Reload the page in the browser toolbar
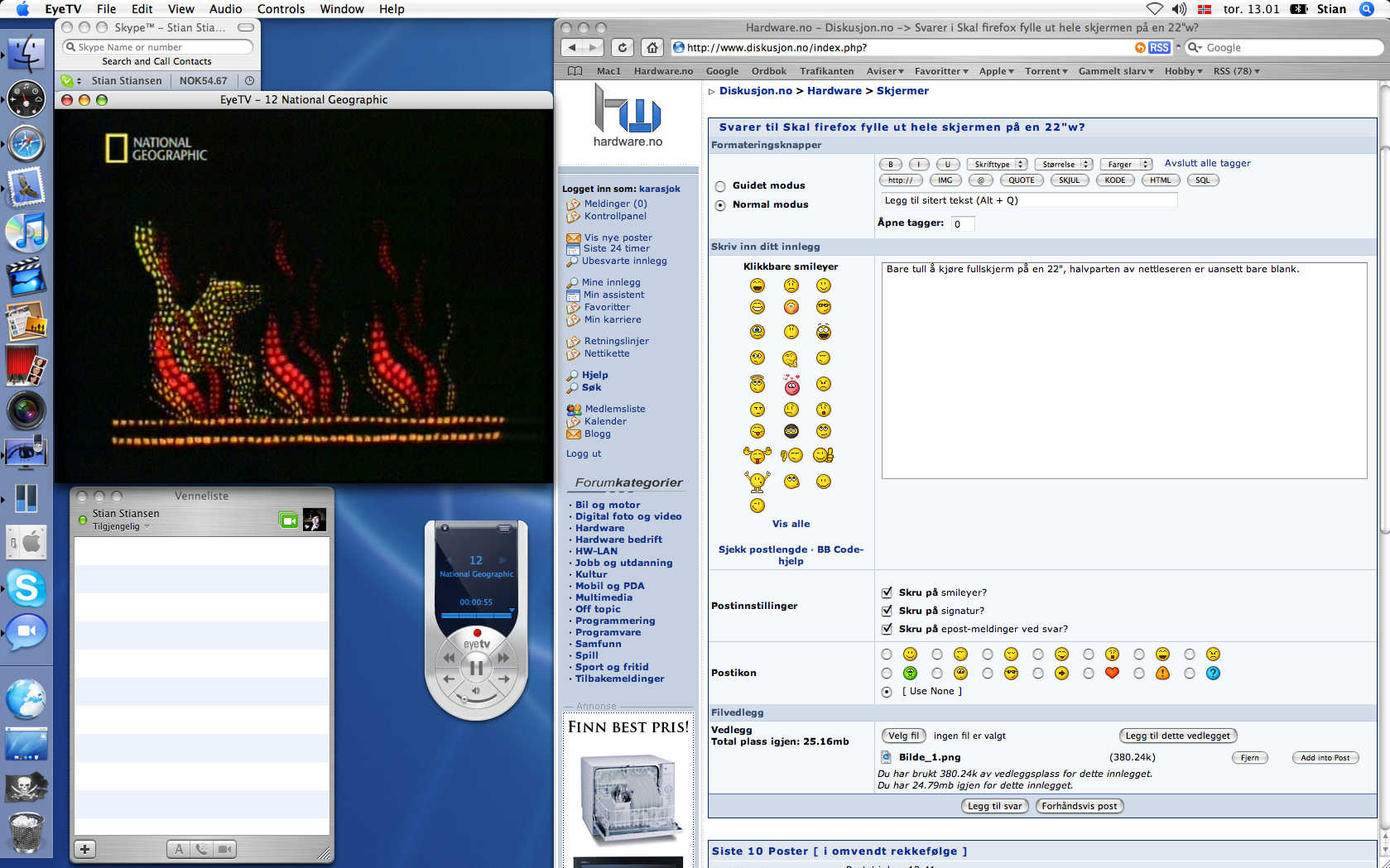Screen dimensions: 1390x868 [623, 47]
